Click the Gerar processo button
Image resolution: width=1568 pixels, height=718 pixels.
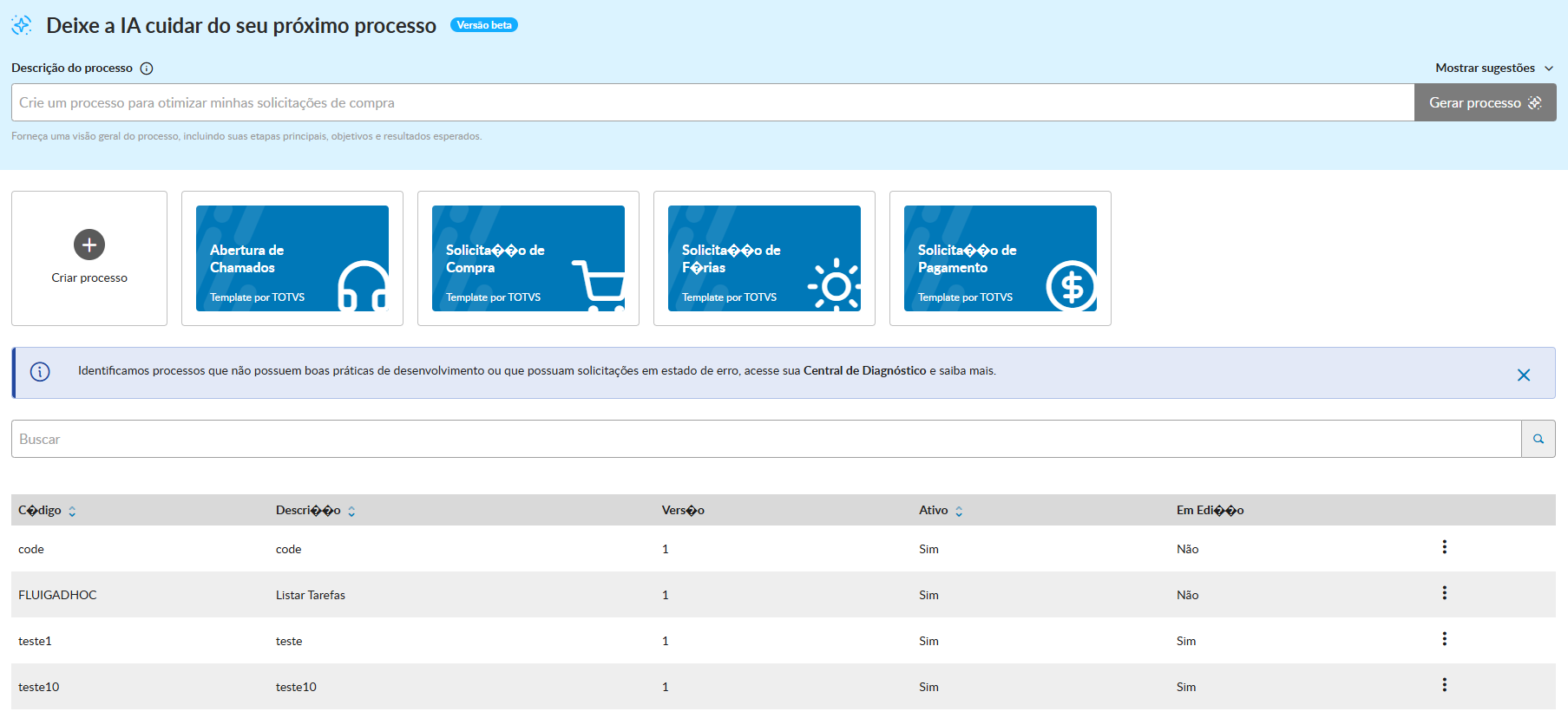tap(1485, 102)
